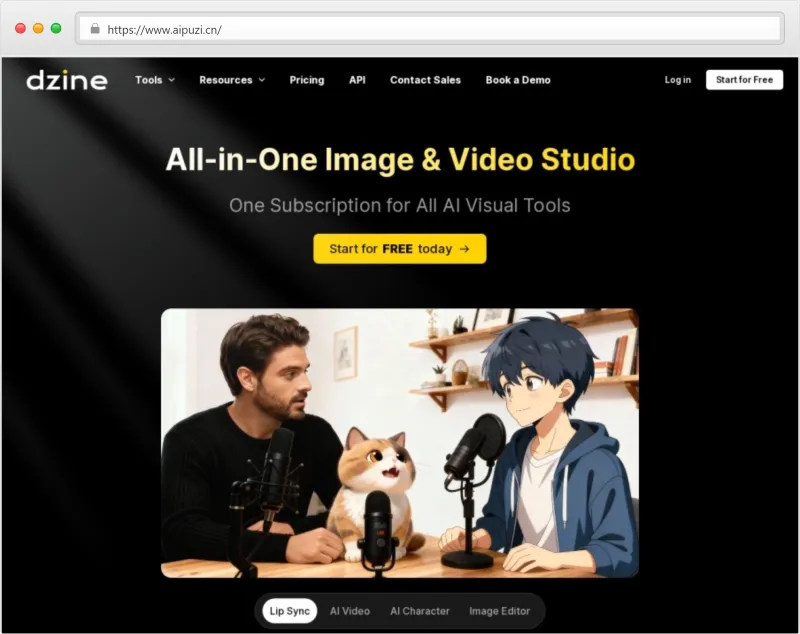Click the dzine logo
The width and height of the screenshot is (800, 634).
[x=67, y=80]
